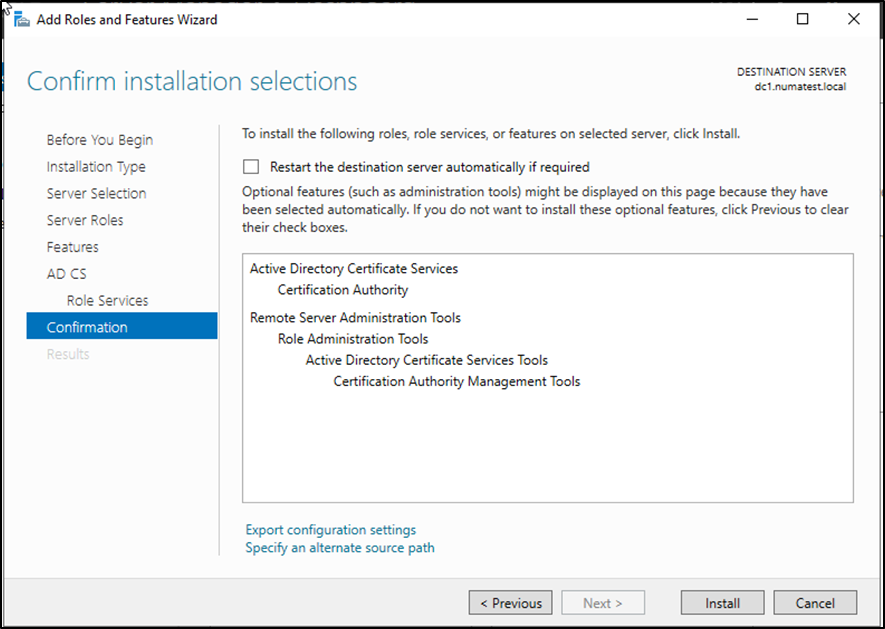Cancel the wizard
Viewport: 885px width, 629px height.
tap(816, 603)
